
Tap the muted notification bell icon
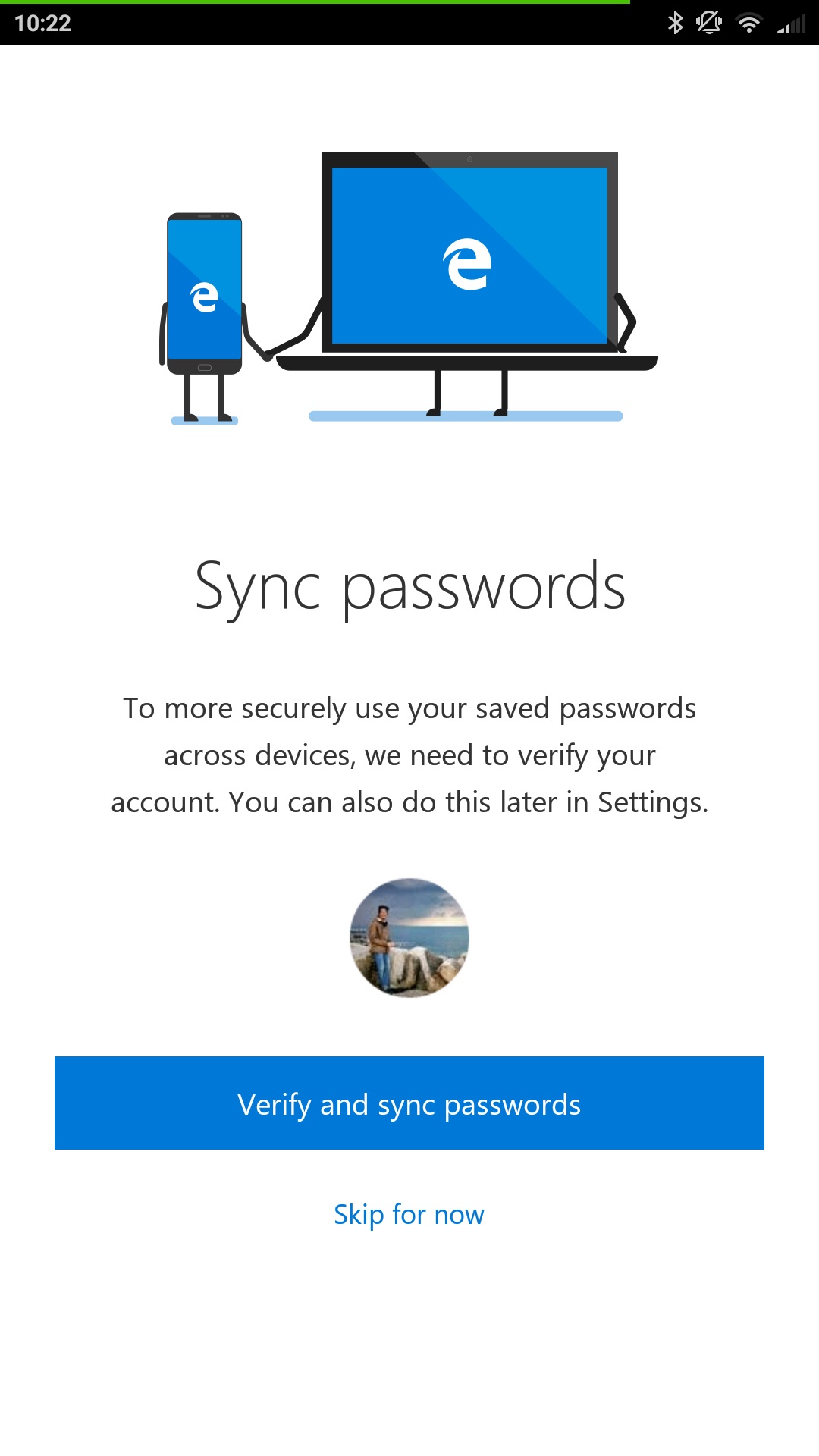tap(709, 23)
